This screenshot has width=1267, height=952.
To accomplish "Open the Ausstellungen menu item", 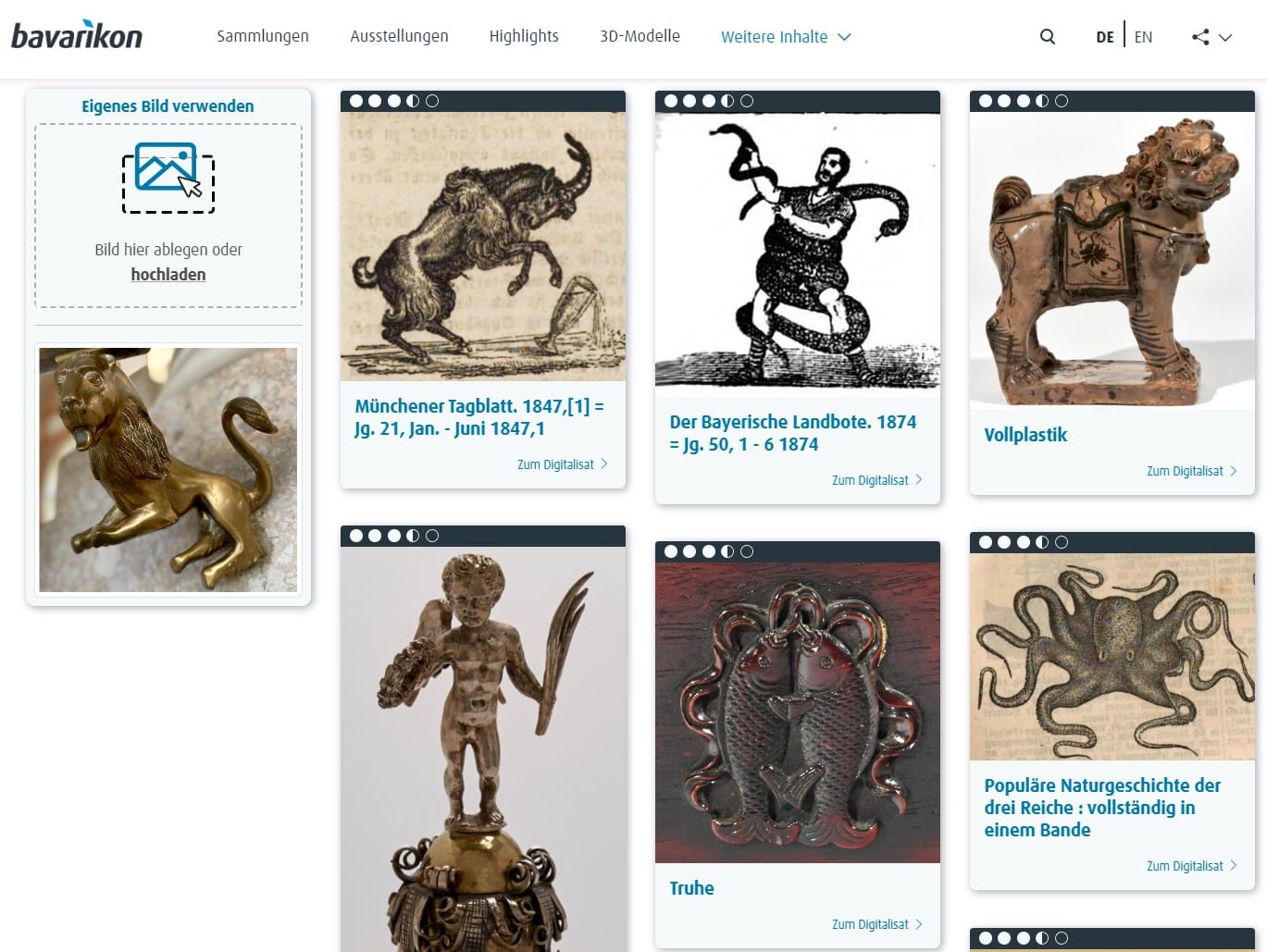I will pyautogui.click(x=399, y=36).
